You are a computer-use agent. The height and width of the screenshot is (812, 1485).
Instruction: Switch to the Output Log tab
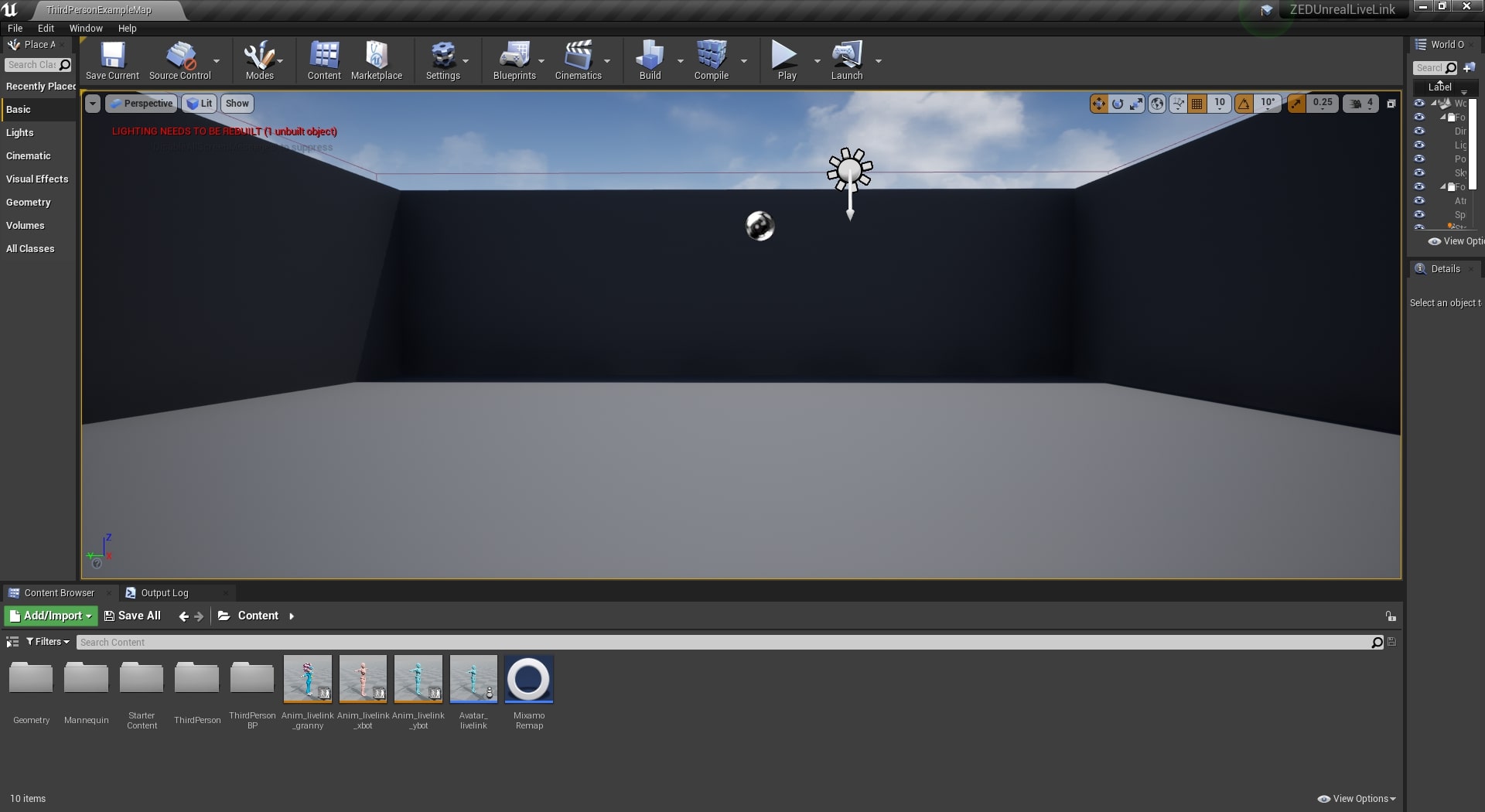[x=164, y=593]
